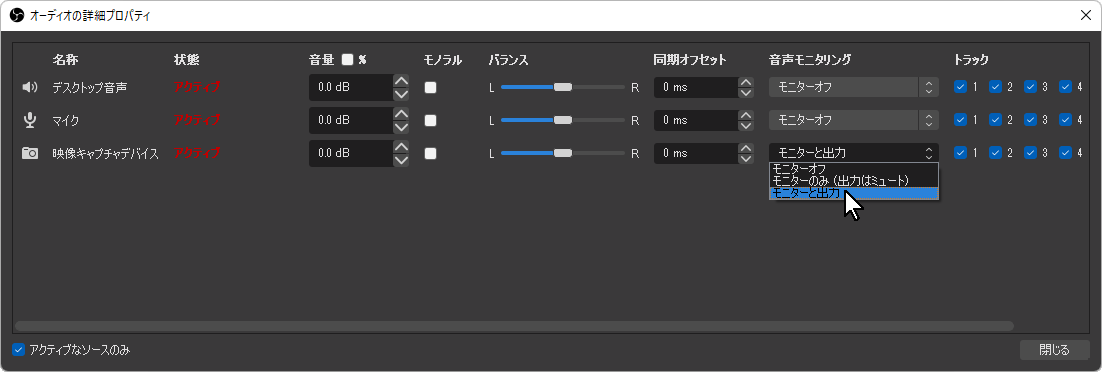This screenshot has width=1102, height=372.
Task: Enable モノラル for マイク
Action: [430, 120]
